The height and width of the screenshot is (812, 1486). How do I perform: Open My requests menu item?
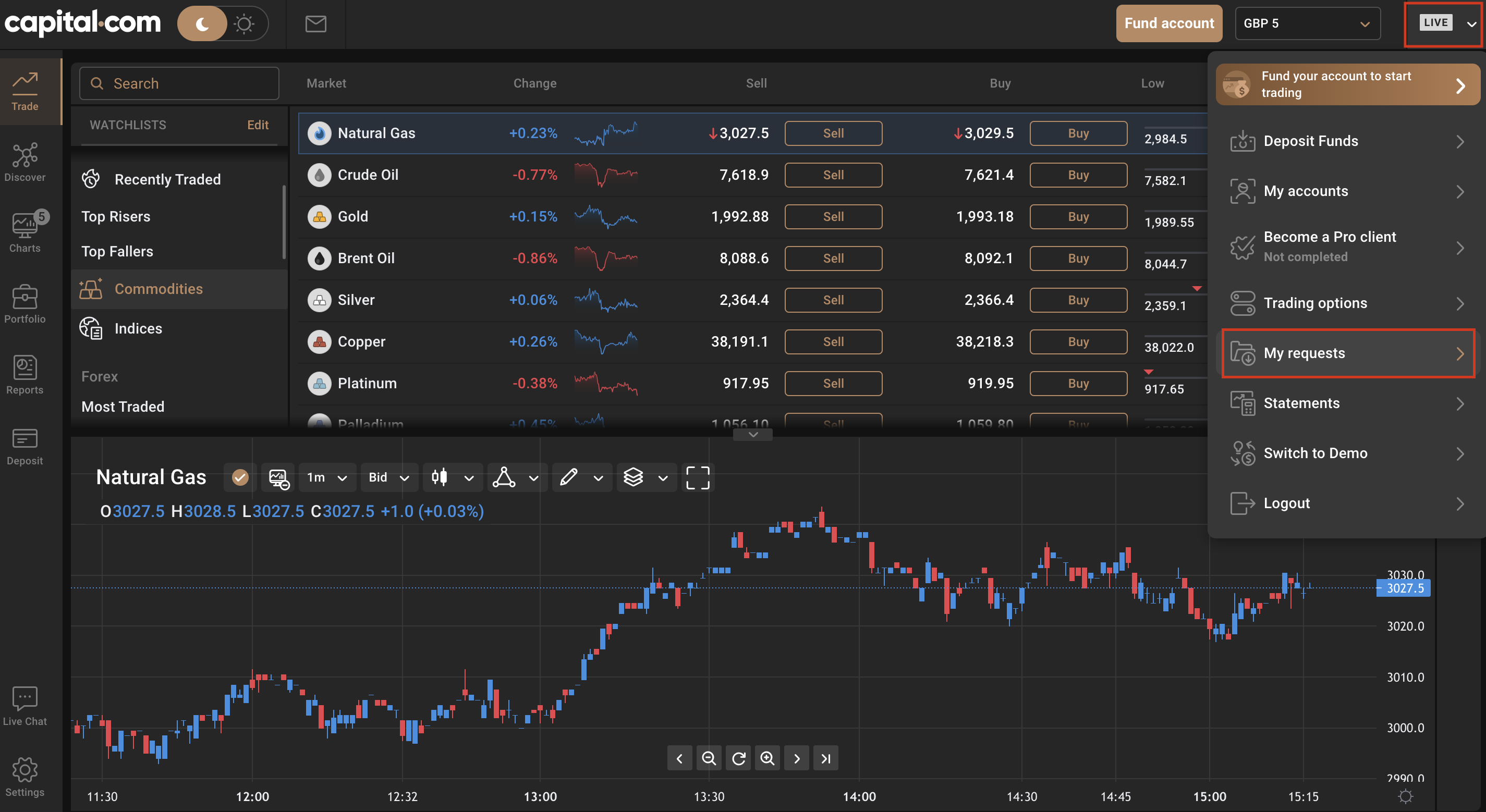(1347, 353)
